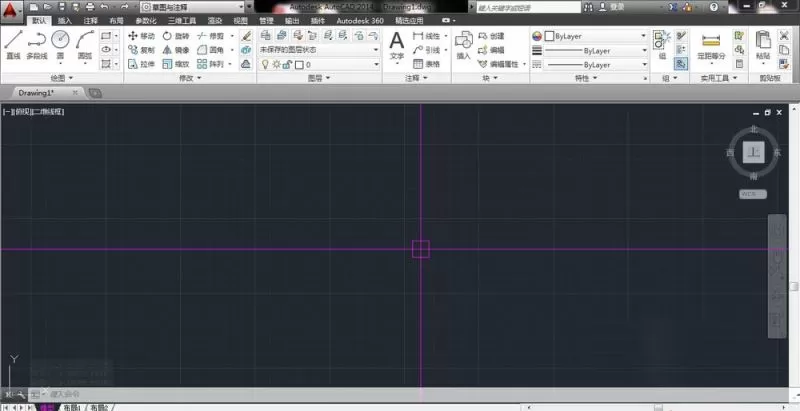Expand the Layers (图层) panel
The height and width of the screenshot is (411, 800).
coord(319,78)
